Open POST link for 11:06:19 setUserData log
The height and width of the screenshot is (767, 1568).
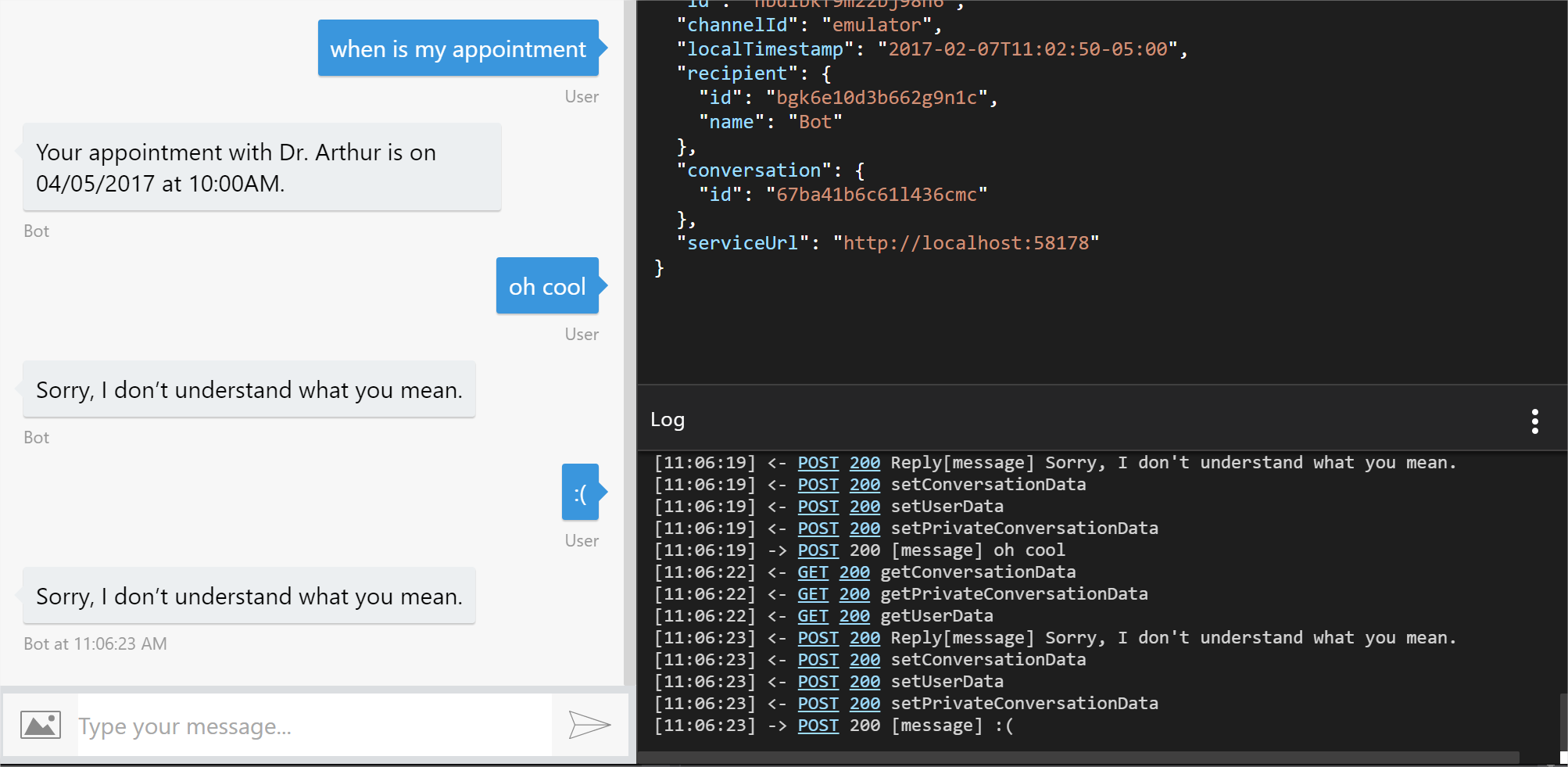(818, 507)
